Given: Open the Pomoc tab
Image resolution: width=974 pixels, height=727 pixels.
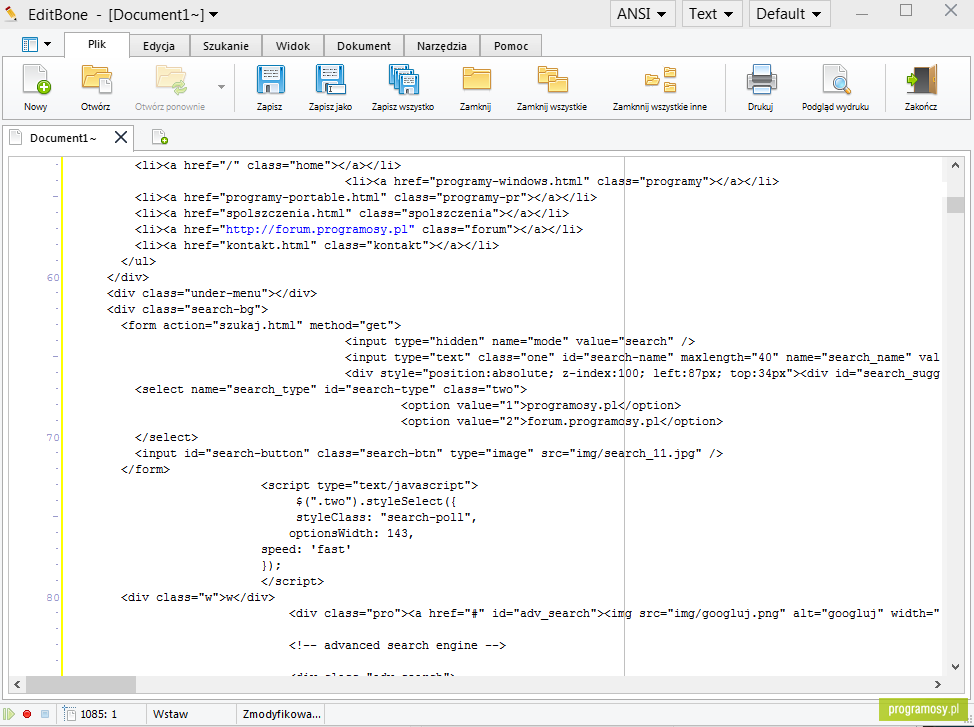Looking at the screenshot, I should [511, 46].
